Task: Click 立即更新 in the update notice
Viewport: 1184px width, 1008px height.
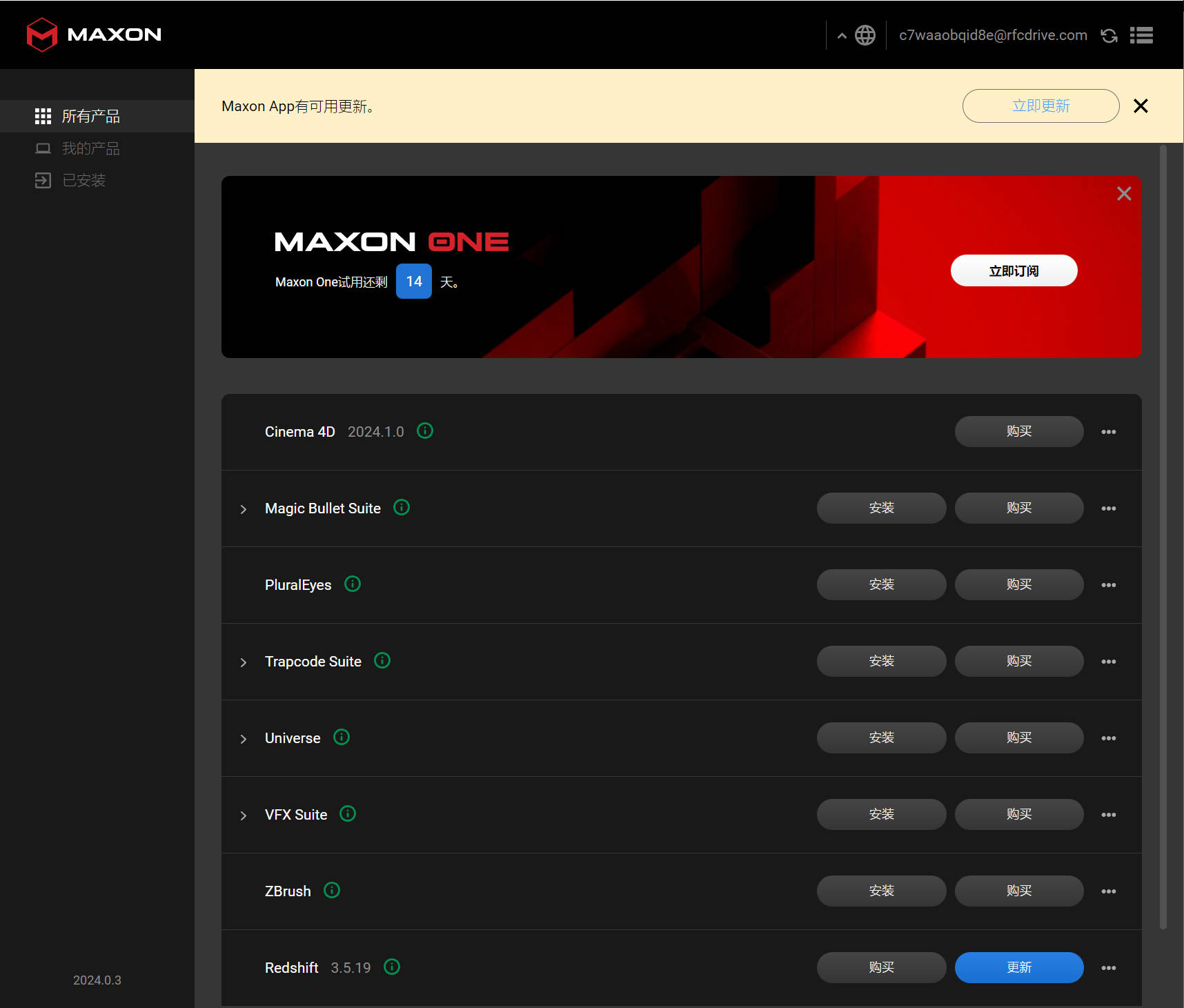Action: (x=1040, y=106)
